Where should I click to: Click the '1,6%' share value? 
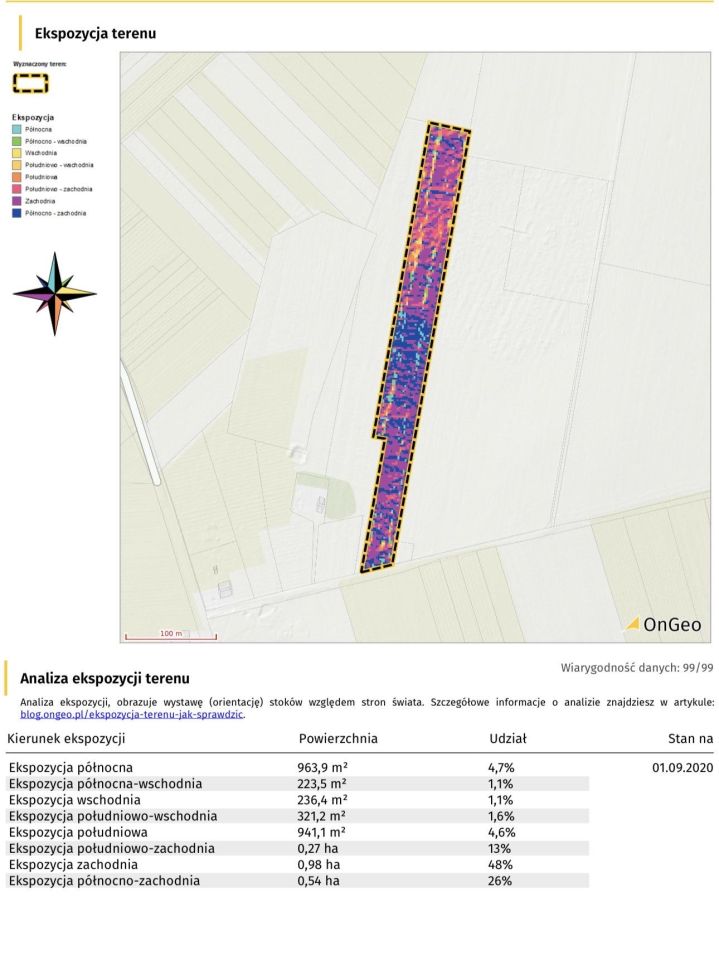[501, 816]
